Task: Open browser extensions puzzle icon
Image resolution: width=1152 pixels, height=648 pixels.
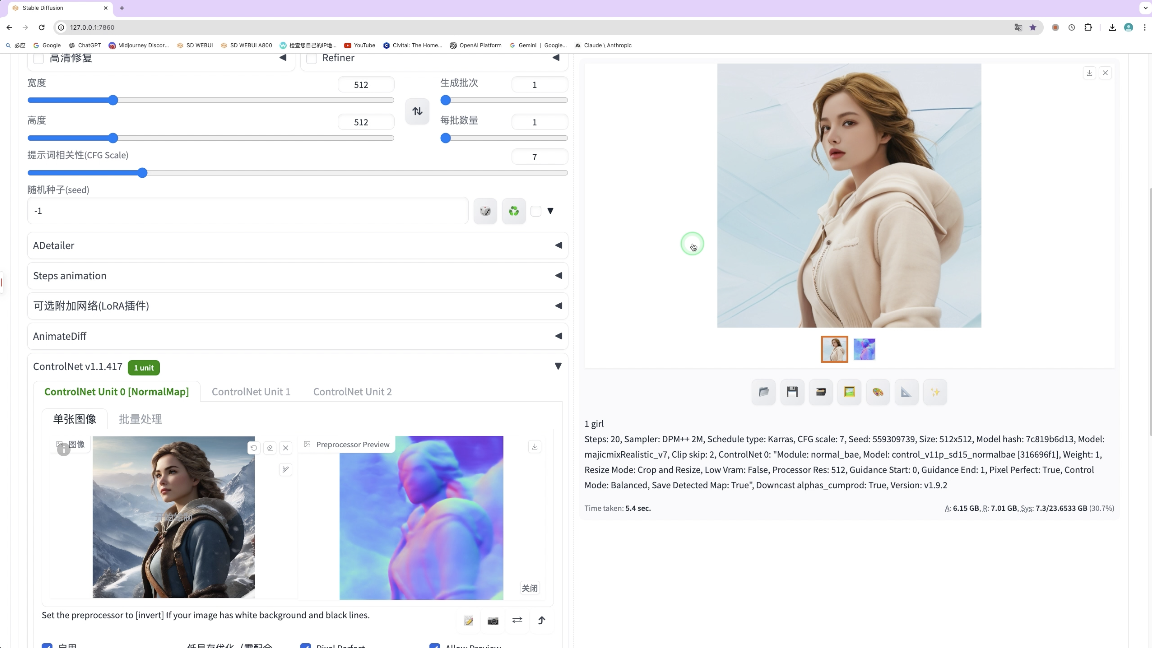Action: [1088, 27]
